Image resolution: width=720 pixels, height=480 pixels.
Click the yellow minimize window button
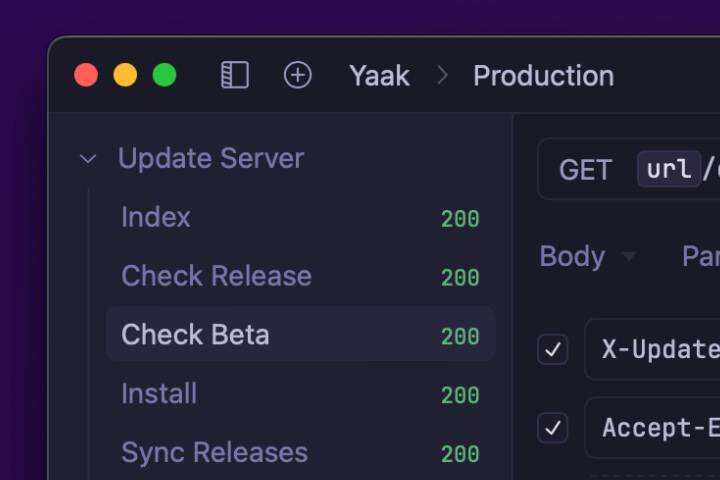coord(125,76)
